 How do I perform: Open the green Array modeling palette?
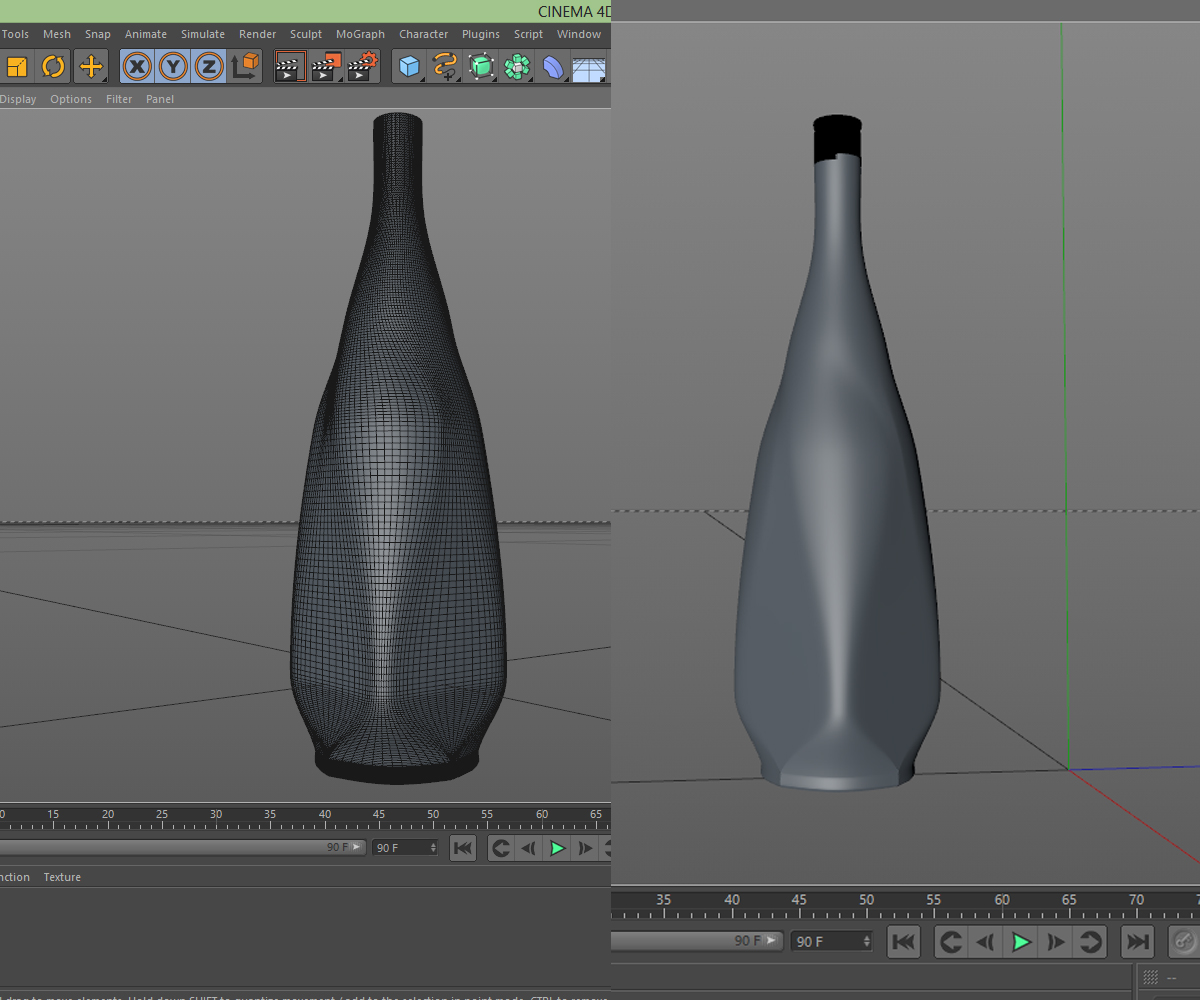517,67
